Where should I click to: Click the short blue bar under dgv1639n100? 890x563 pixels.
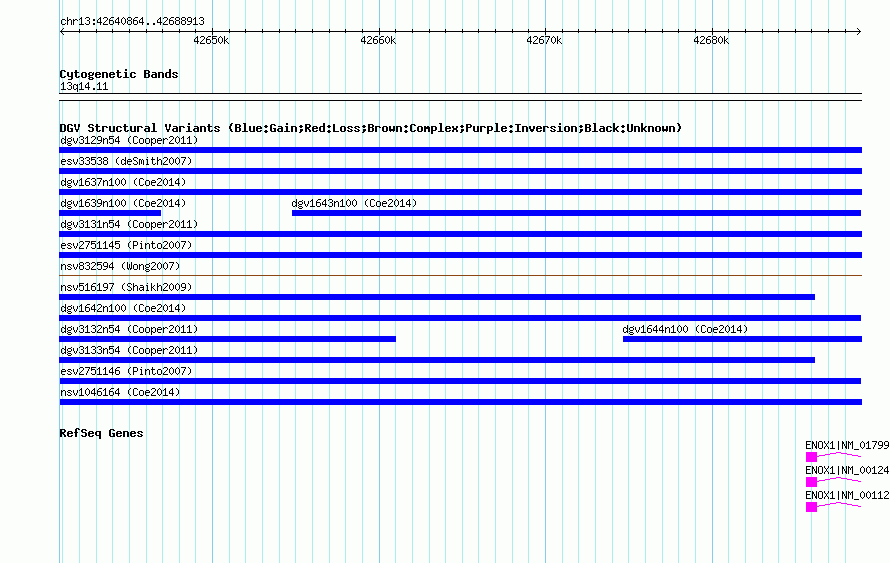tap(110, 213)
